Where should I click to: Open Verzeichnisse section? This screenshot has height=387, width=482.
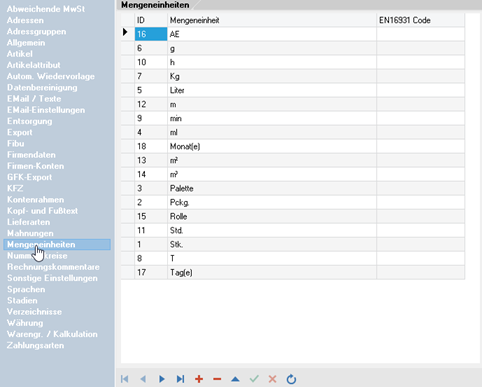point(34,312)
